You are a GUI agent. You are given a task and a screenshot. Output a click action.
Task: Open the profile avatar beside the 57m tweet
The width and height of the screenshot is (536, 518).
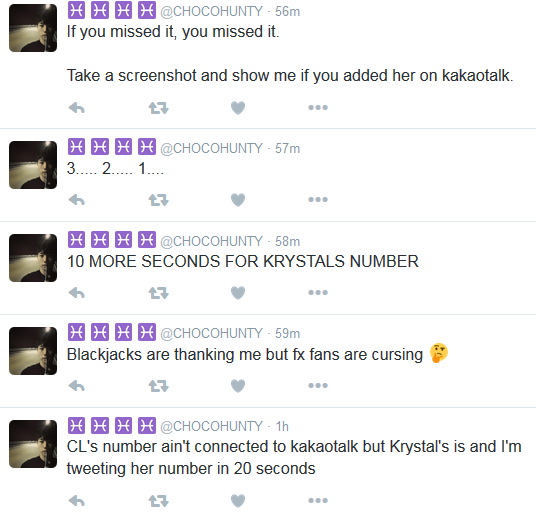[33, 165]
